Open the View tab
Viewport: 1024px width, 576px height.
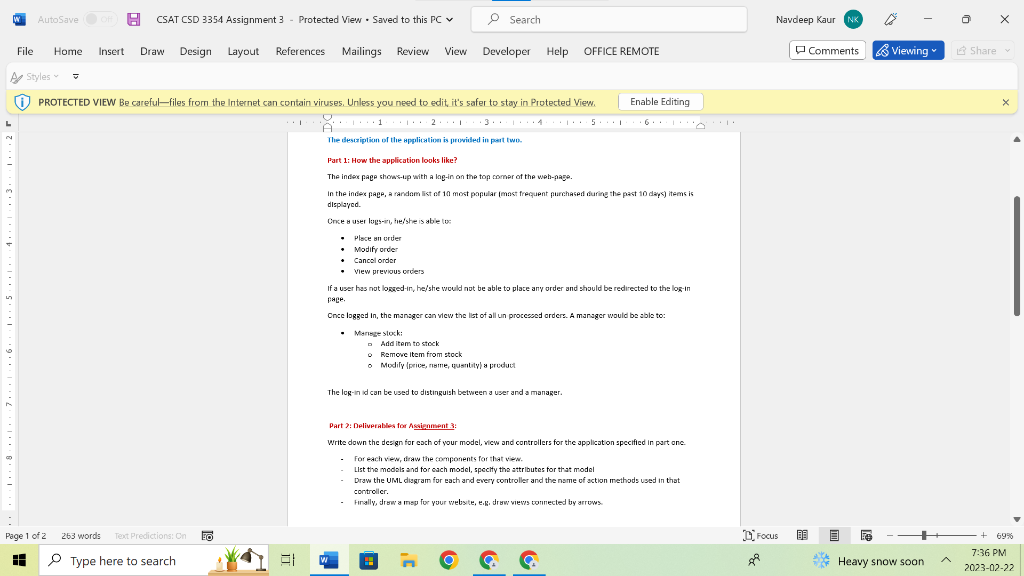(455, 51)
